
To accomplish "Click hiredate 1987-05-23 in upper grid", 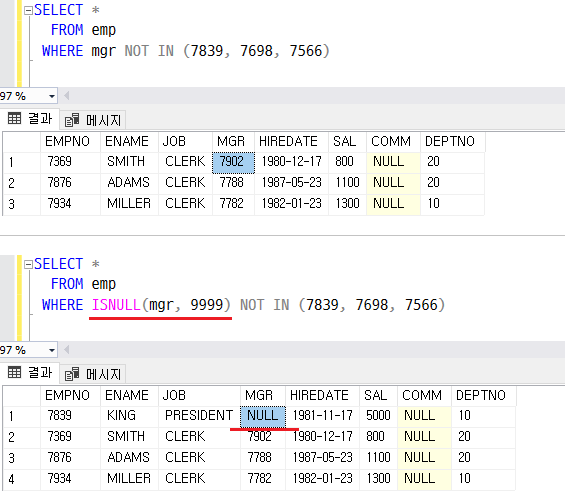I will coord(292,183).
